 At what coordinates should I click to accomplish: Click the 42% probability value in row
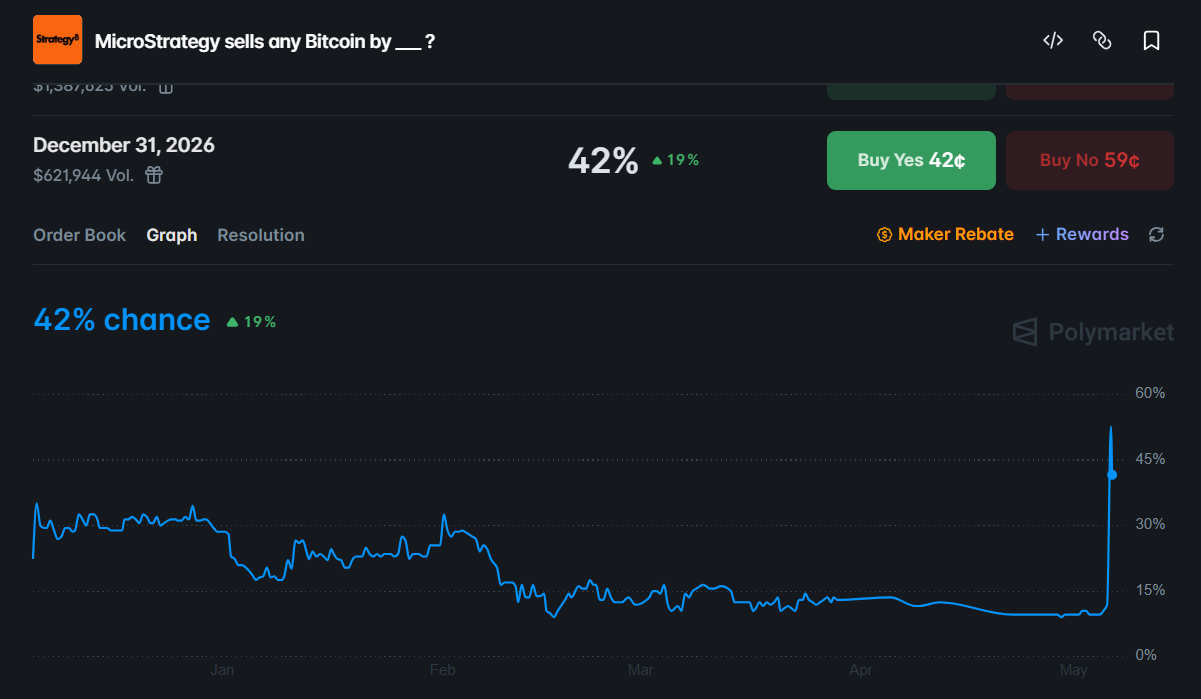[603, 160]
